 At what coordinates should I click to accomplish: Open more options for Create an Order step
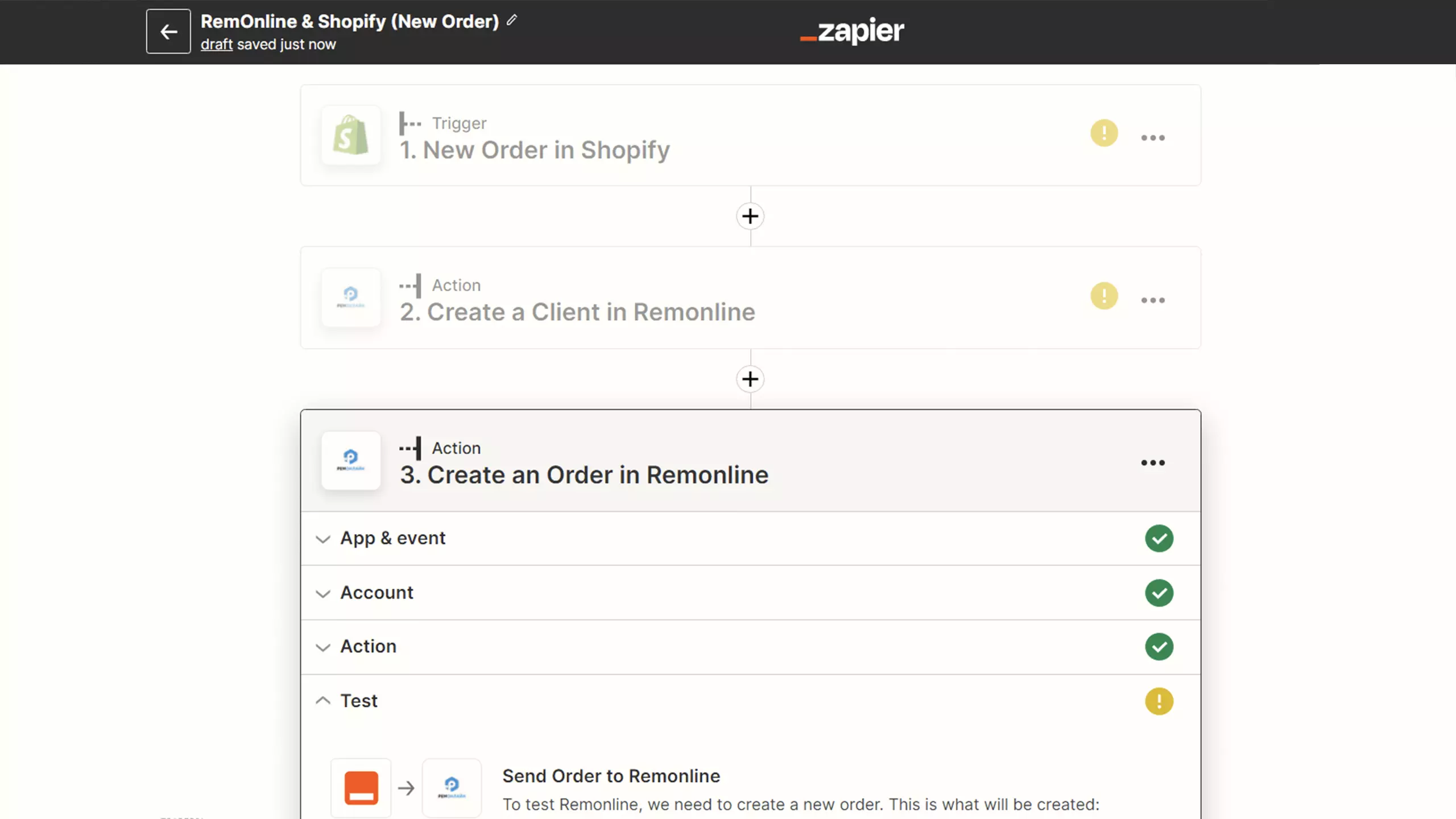point(1153,463)
